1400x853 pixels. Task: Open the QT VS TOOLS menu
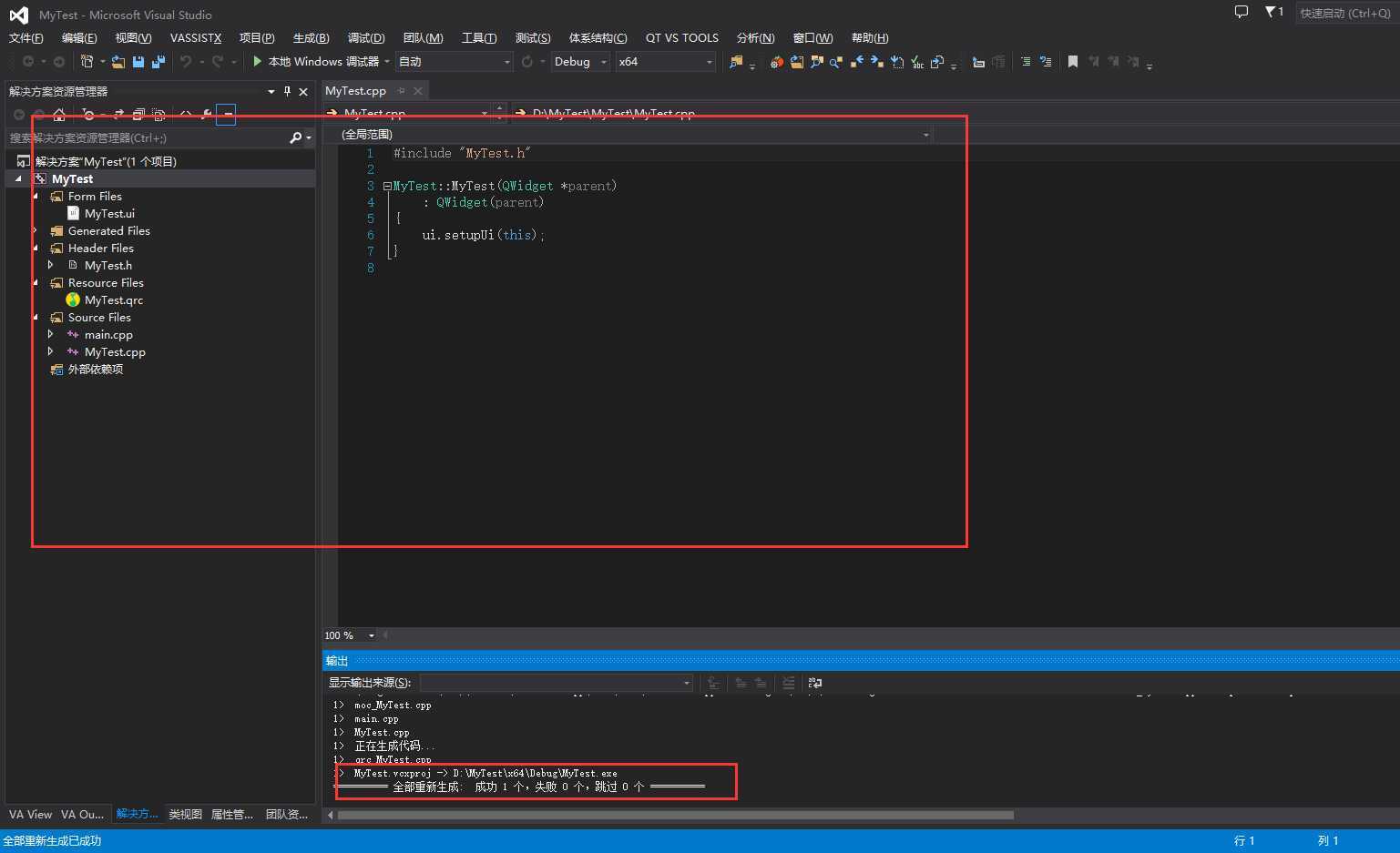pos(681,37)
